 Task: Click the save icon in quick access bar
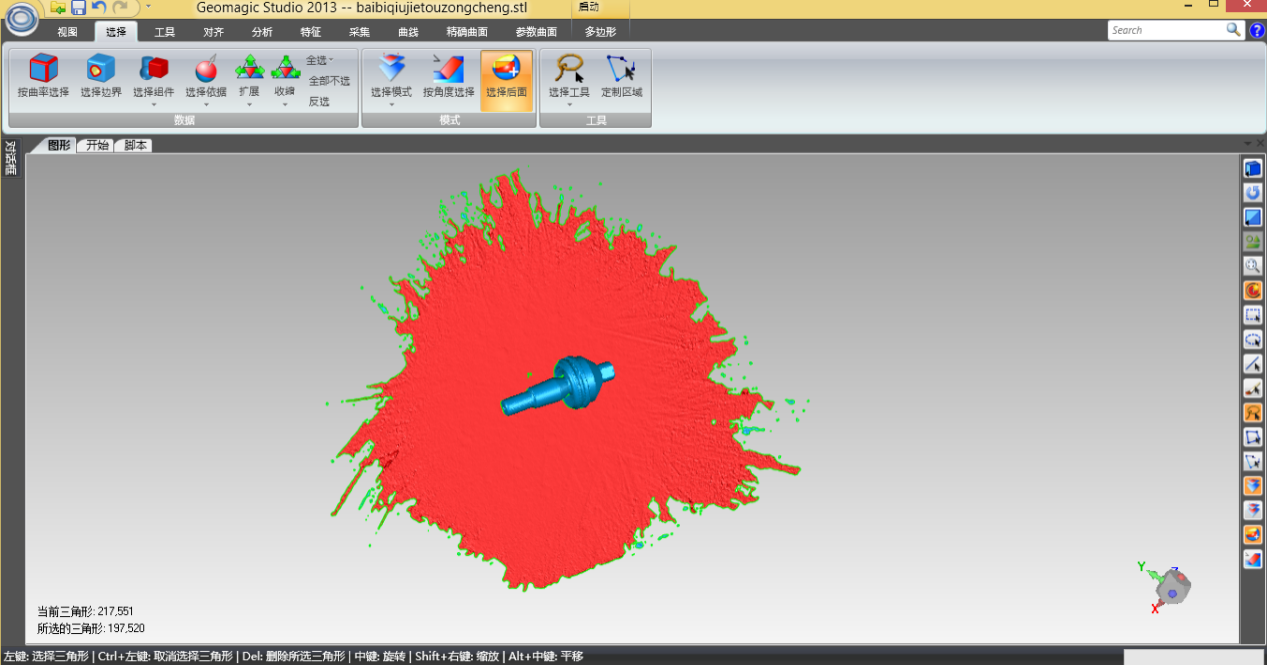pyautogui.click(x=78, y=8)
